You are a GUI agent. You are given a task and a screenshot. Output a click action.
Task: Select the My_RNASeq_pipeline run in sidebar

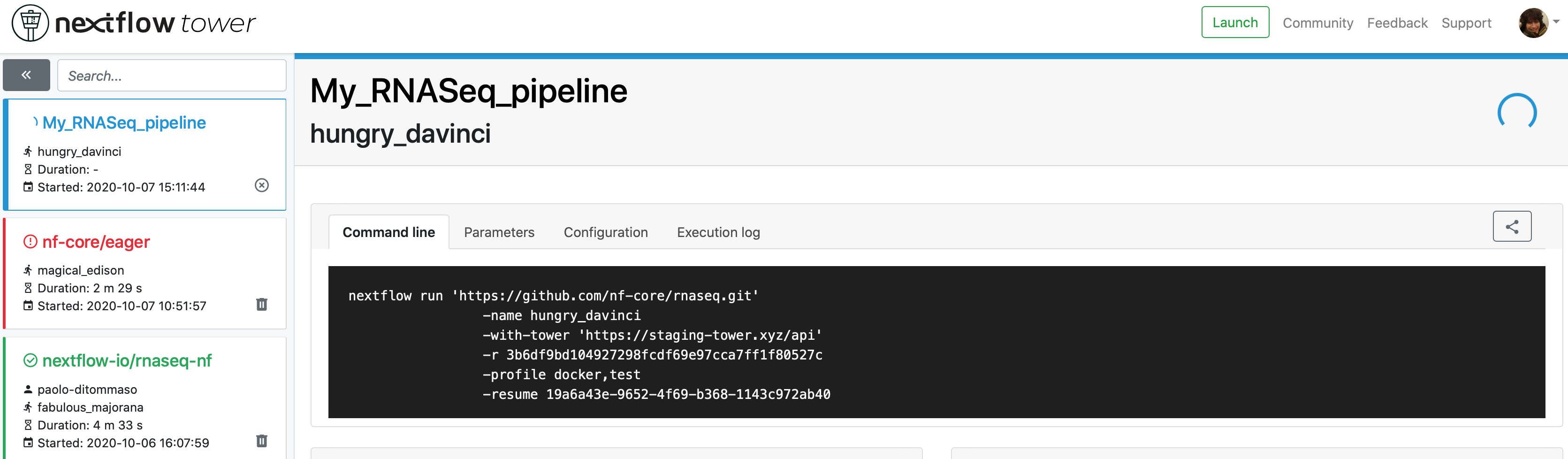pos(124,123)
